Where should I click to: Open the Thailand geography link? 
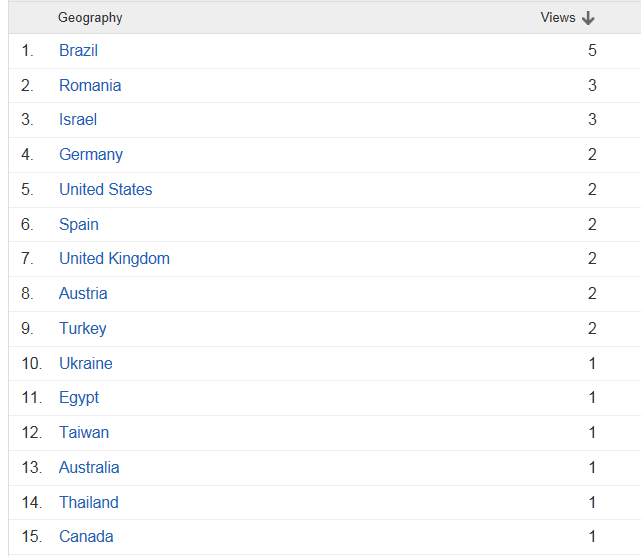point(88,503)
